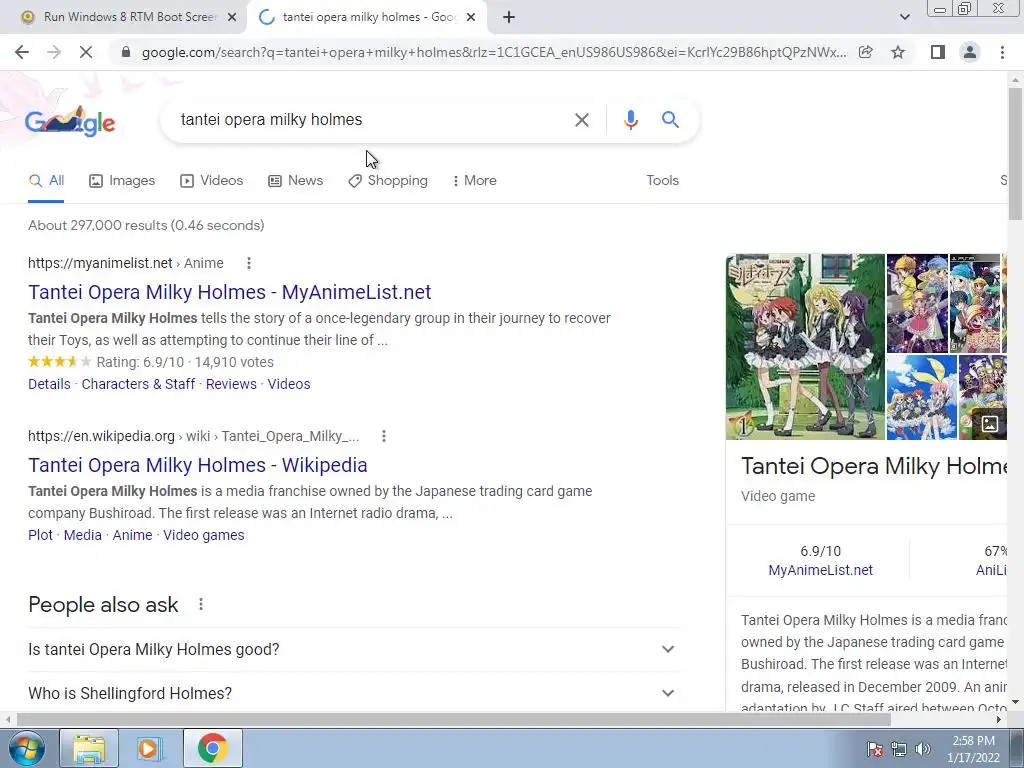Expand the More search categories

point(474,180)
